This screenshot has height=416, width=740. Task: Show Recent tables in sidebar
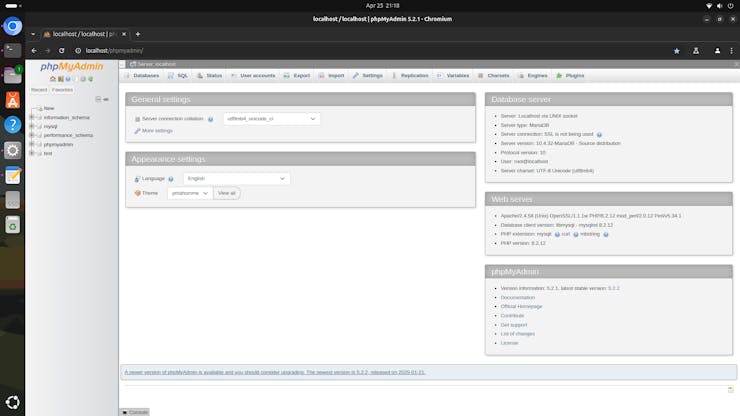(x=39, y=90)
